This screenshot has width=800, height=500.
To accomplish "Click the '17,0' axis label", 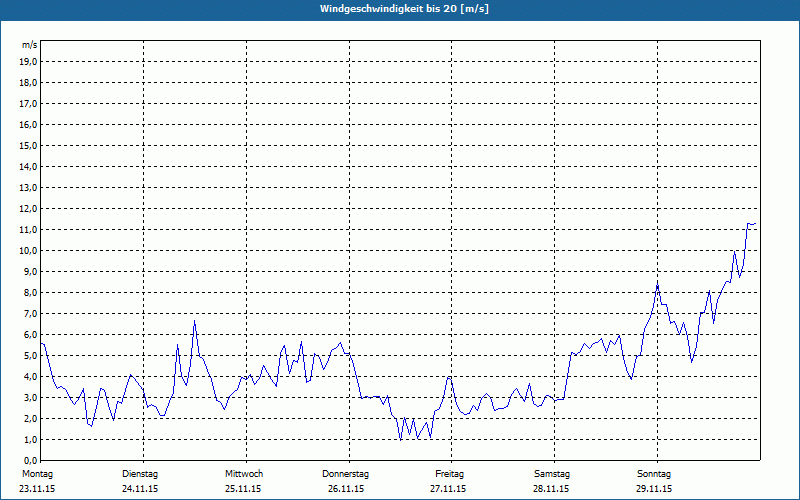I will click(28, 104).
